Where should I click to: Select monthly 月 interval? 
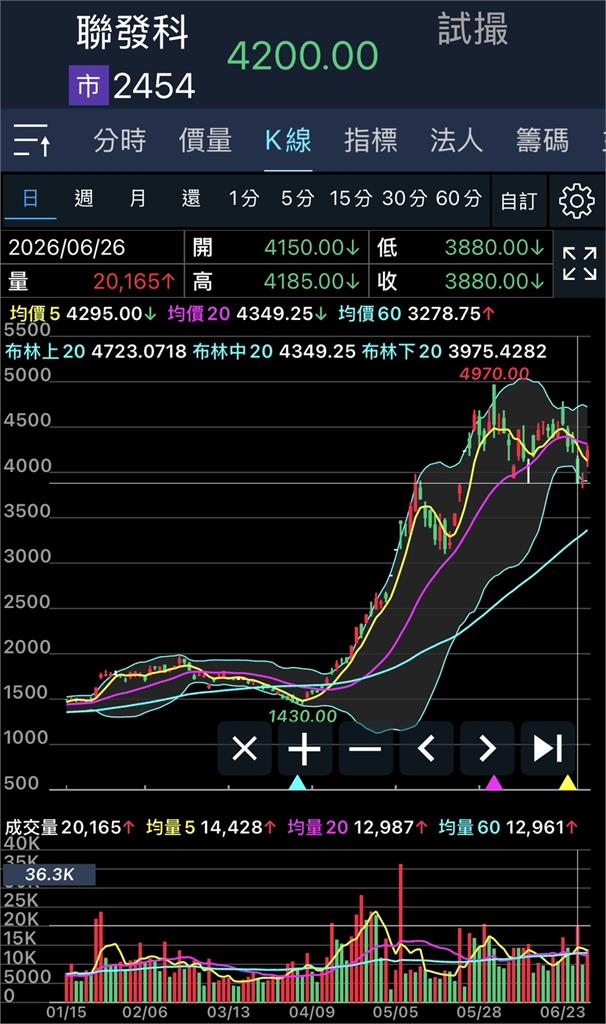pyautogui.click(x=137, y=198)
